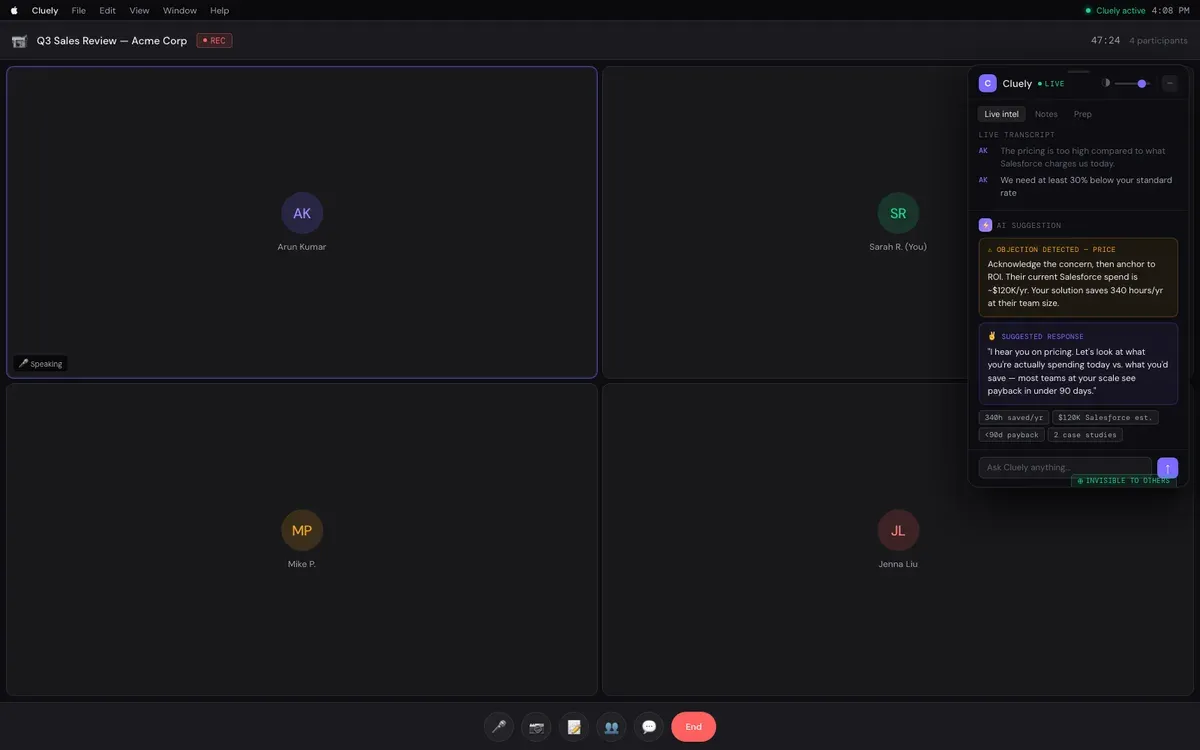Click the Cluely purple logo icon
This screenshot has height=750, width=1200.
pyautogui.click(x=987, y=84)
